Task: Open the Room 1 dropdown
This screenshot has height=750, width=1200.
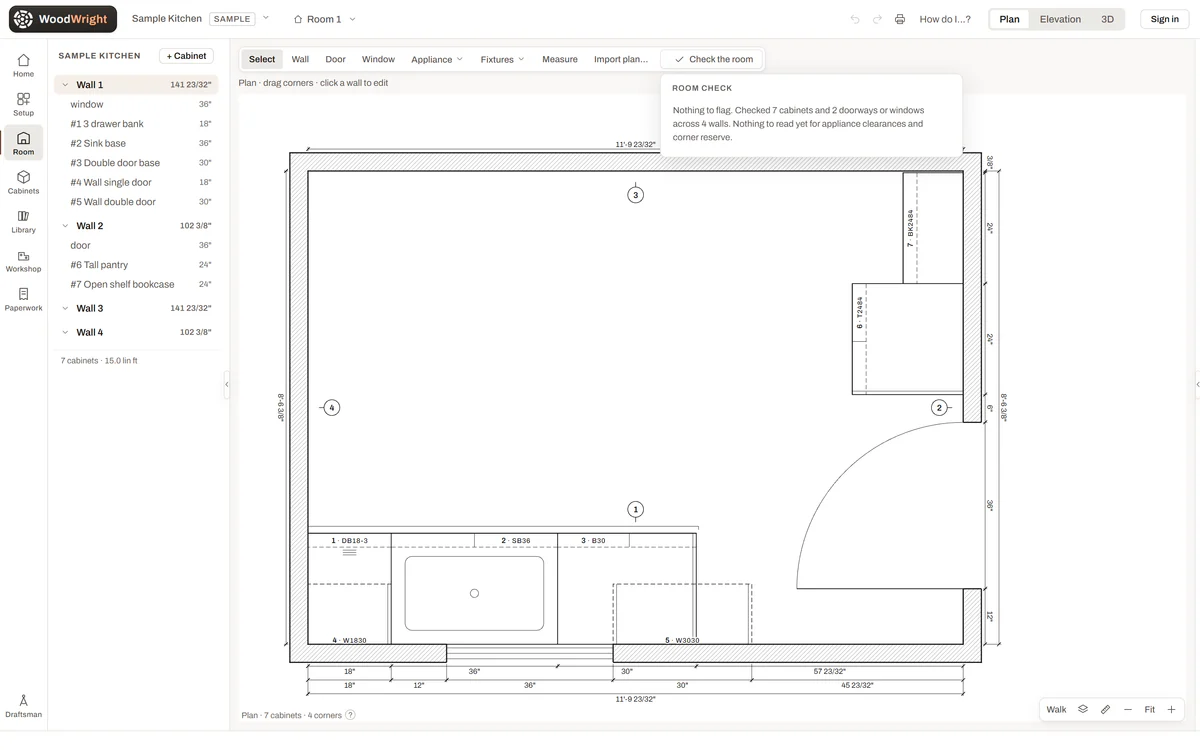Action: pyautogui.click(x=324, y=19)
